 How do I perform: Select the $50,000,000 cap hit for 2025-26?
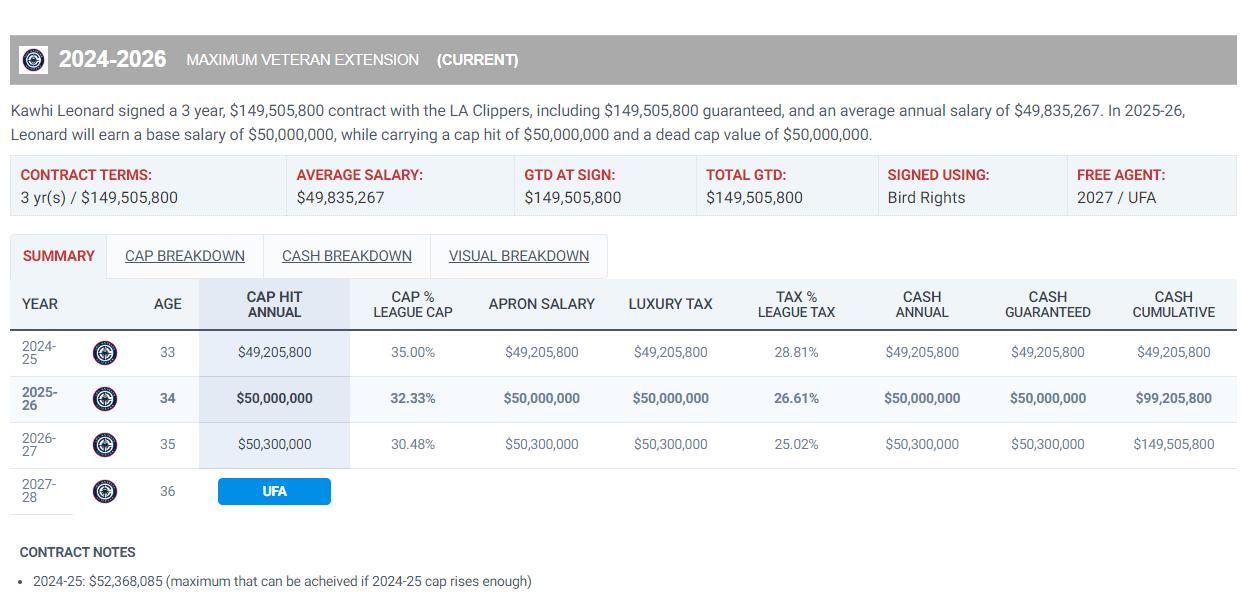coord(274,398)
